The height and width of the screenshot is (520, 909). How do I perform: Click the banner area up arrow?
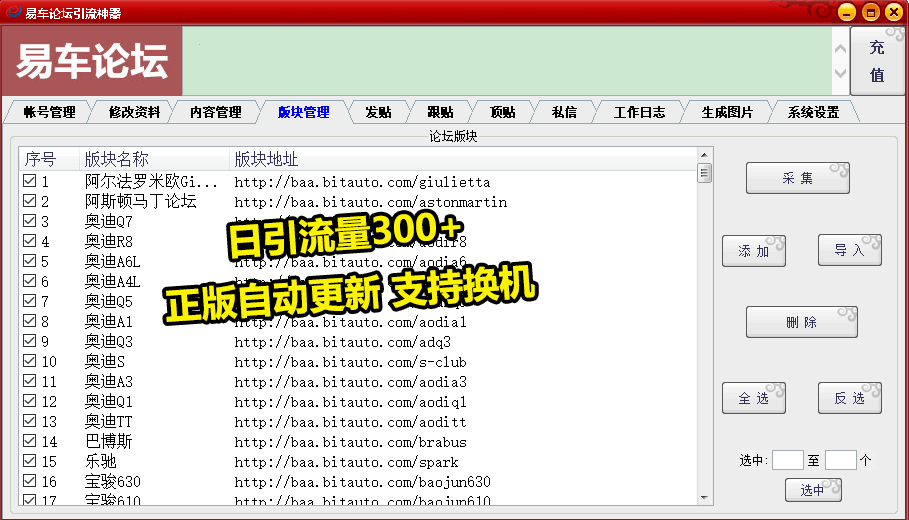click(840, 49)
